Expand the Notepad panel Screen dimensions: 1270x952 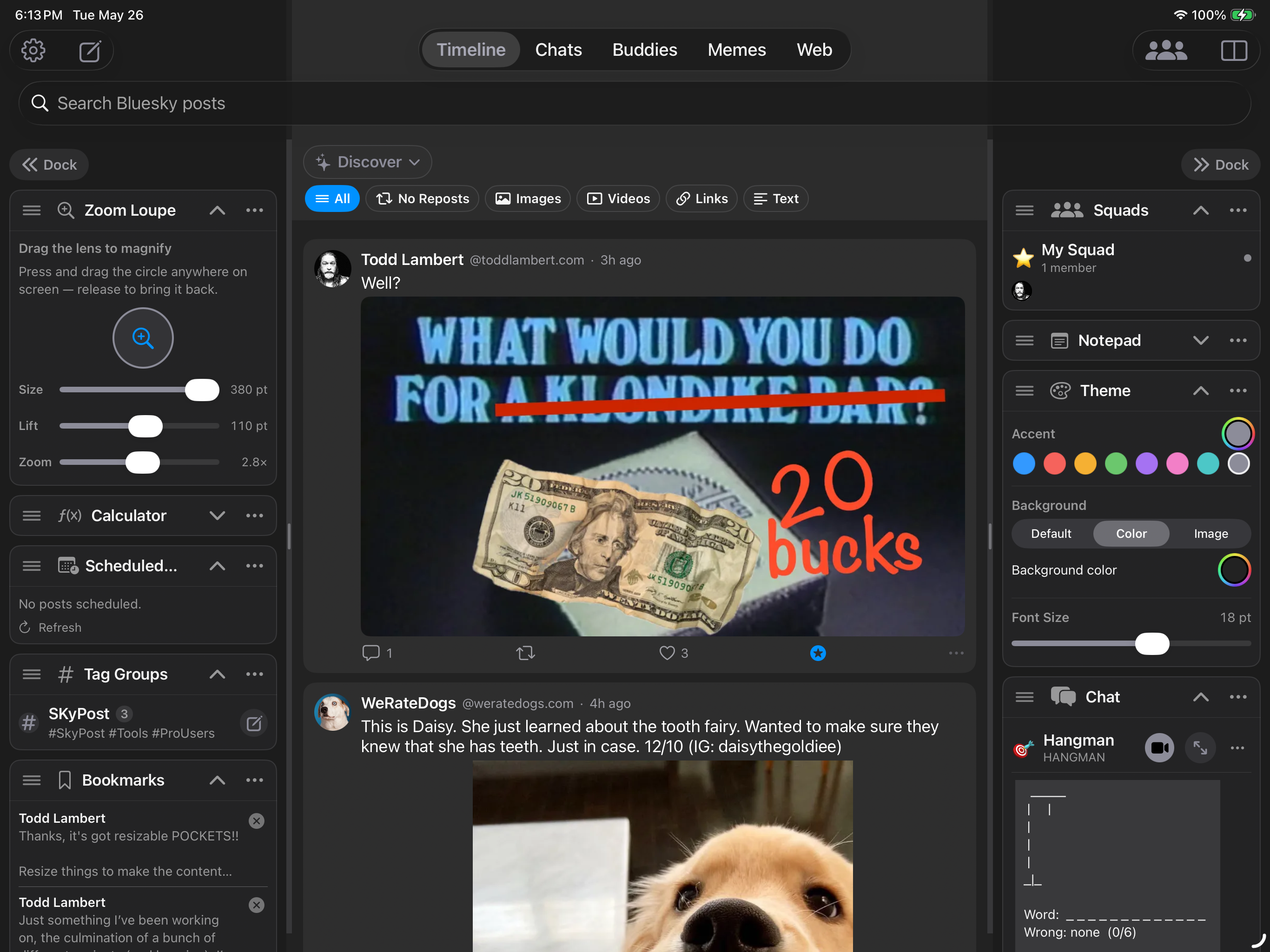pyautogui.click(x=1201, y=340)
